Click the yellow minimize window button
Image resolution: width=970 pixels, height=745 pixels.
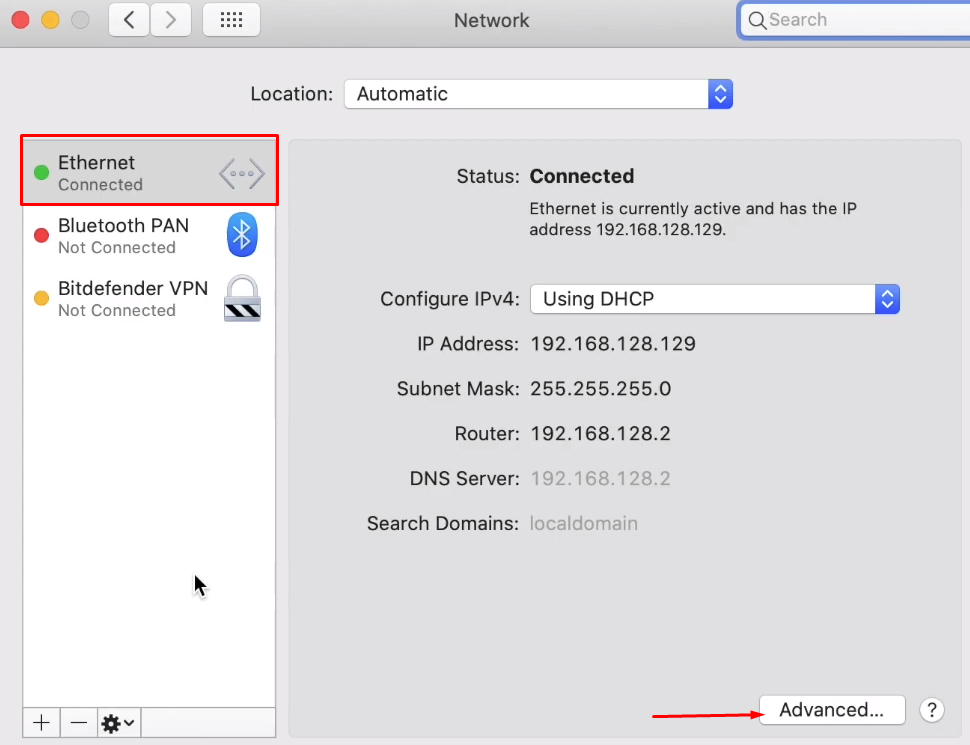coord(50,20)
